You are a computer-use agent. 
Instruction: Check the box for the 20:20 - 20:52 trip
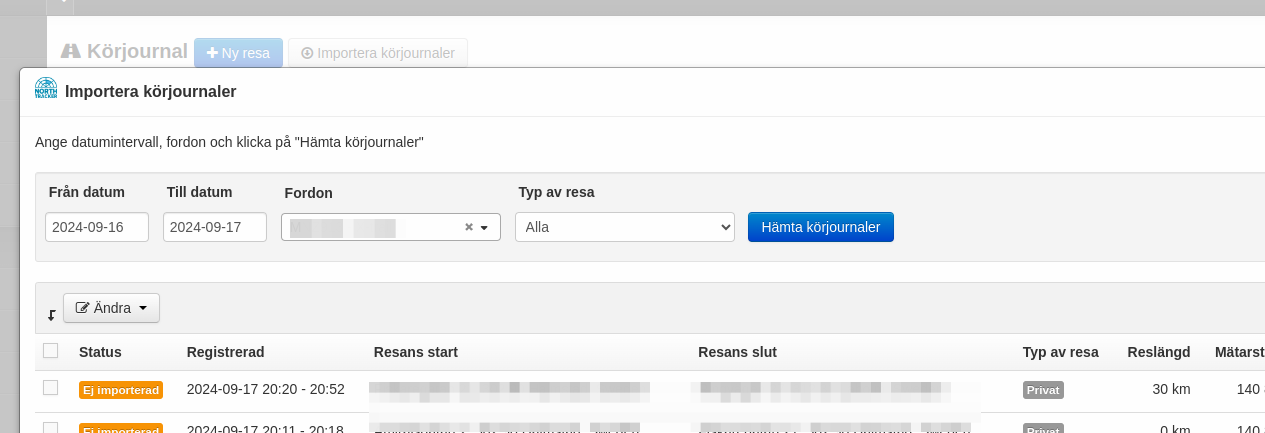pyautogui.click(x=51, y=388)
